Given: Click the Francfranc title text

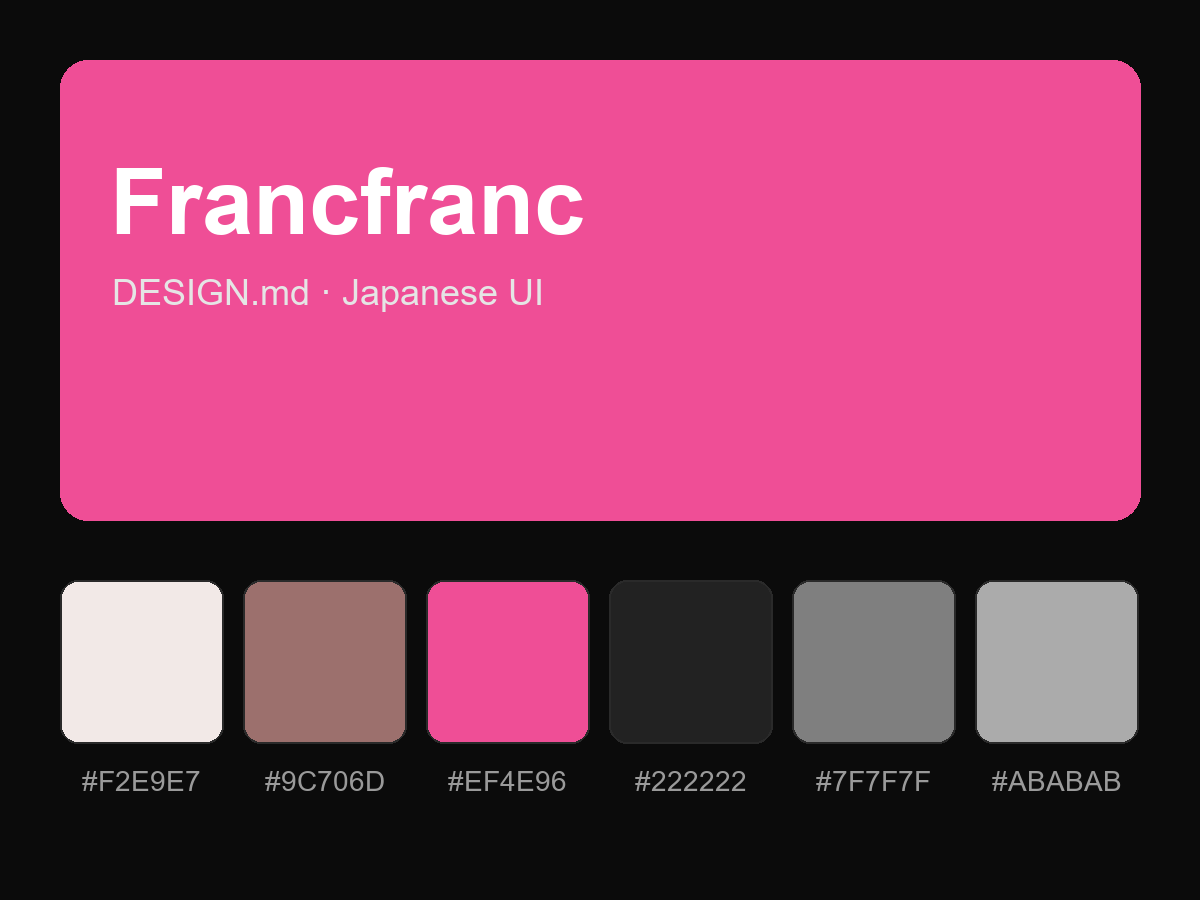Looking at the screenshot, I should (x=348, y=202).
